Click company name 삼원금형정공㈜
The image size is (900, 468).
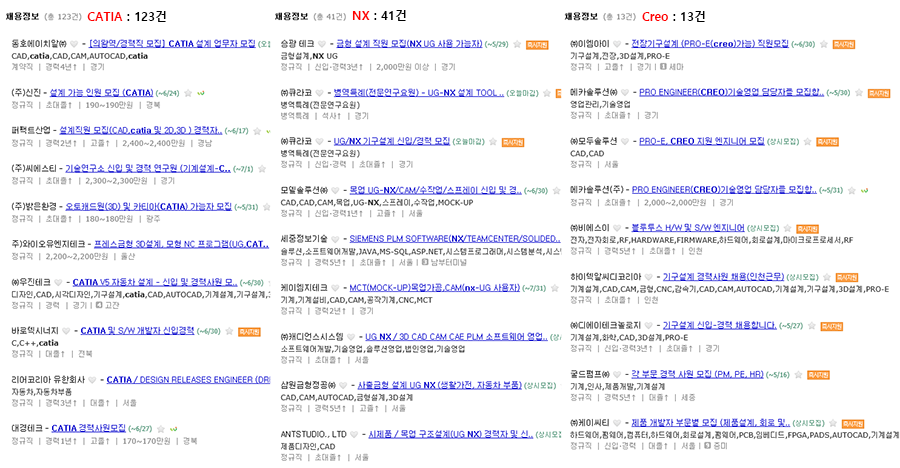pos(308,385)
